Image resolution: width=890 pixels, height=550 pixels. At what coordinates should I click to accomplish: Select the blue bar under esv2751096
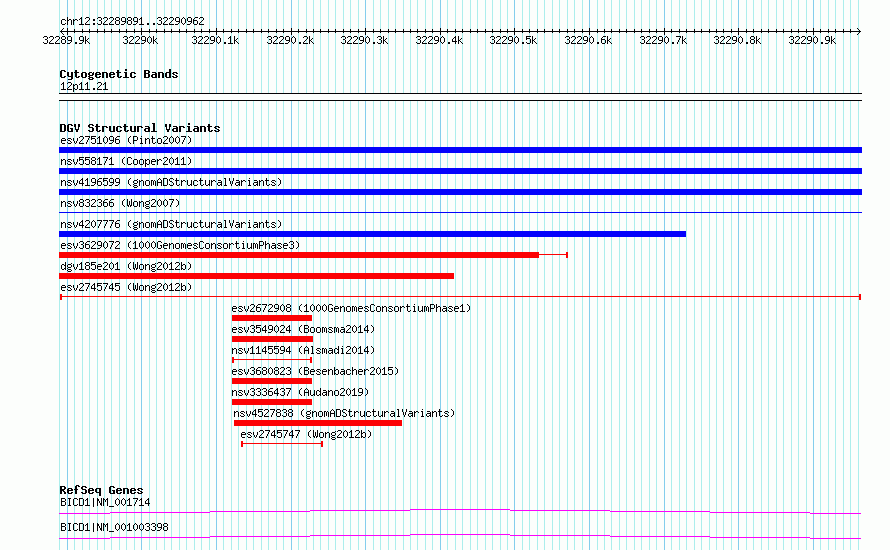pyautogui.click(x=460, y=150)
